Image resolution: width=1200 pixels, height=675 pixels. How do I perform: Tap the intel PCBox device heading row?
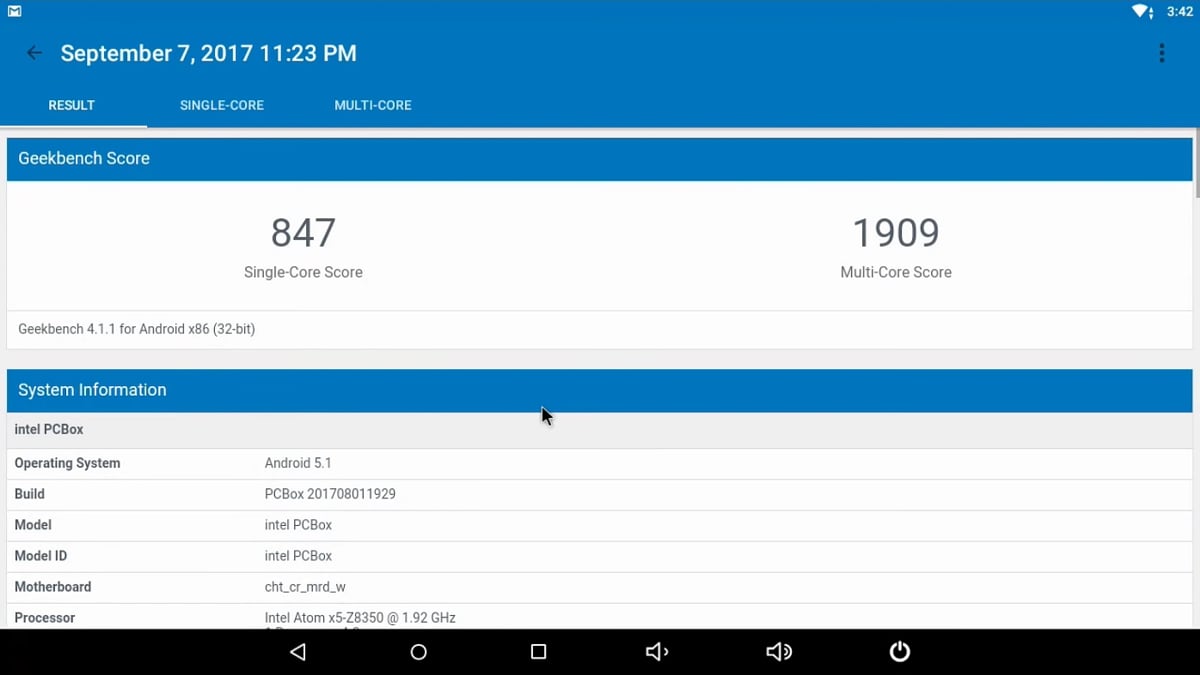coord(599,430)
